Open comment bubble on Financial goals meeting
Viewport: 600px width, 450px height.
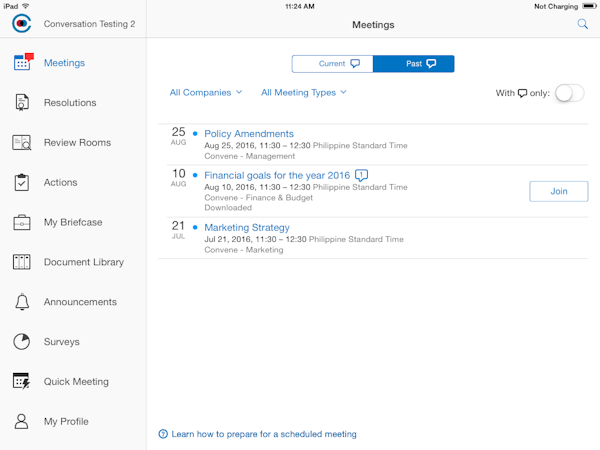[362, 175]
